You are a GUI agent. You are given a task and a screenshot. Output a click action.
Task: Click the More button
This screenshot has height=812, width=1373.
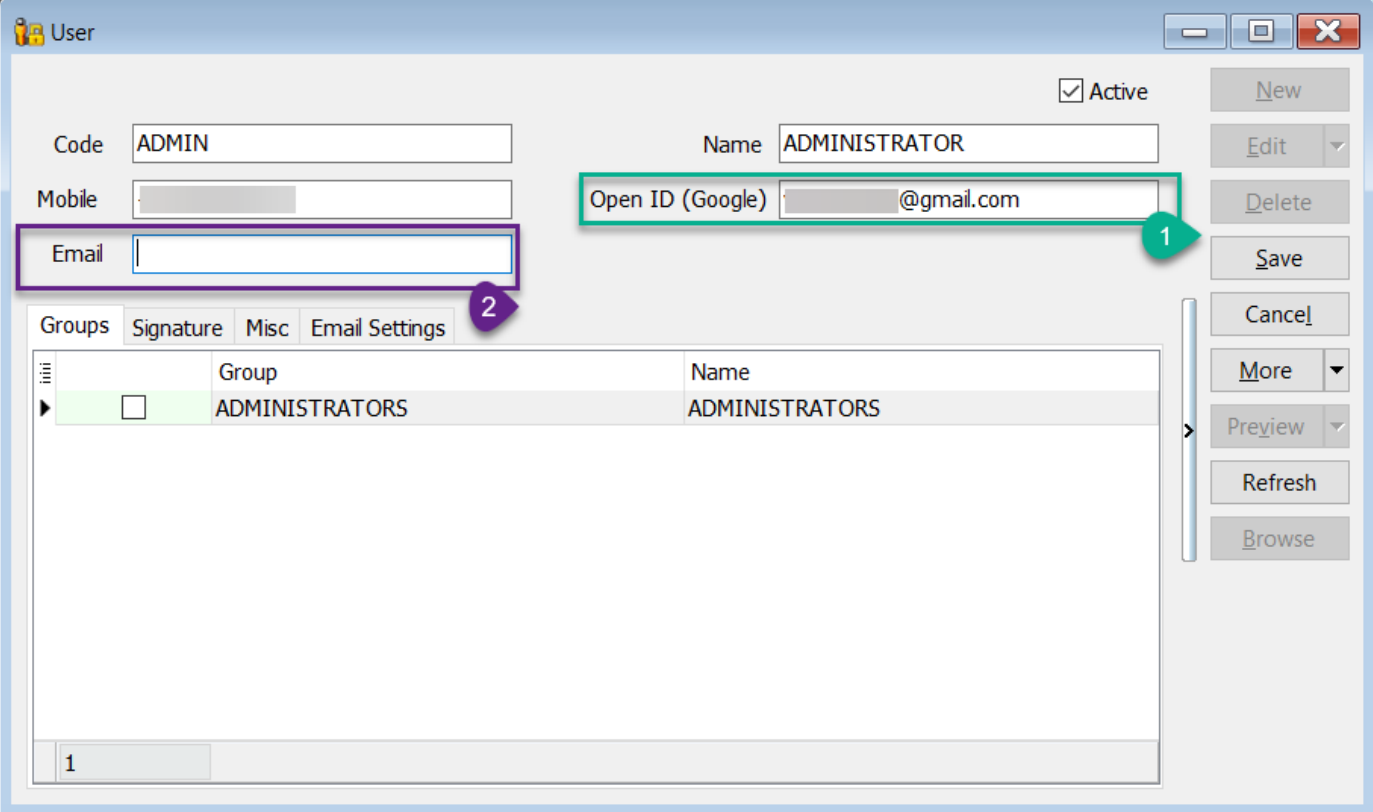coord(1265,371)
